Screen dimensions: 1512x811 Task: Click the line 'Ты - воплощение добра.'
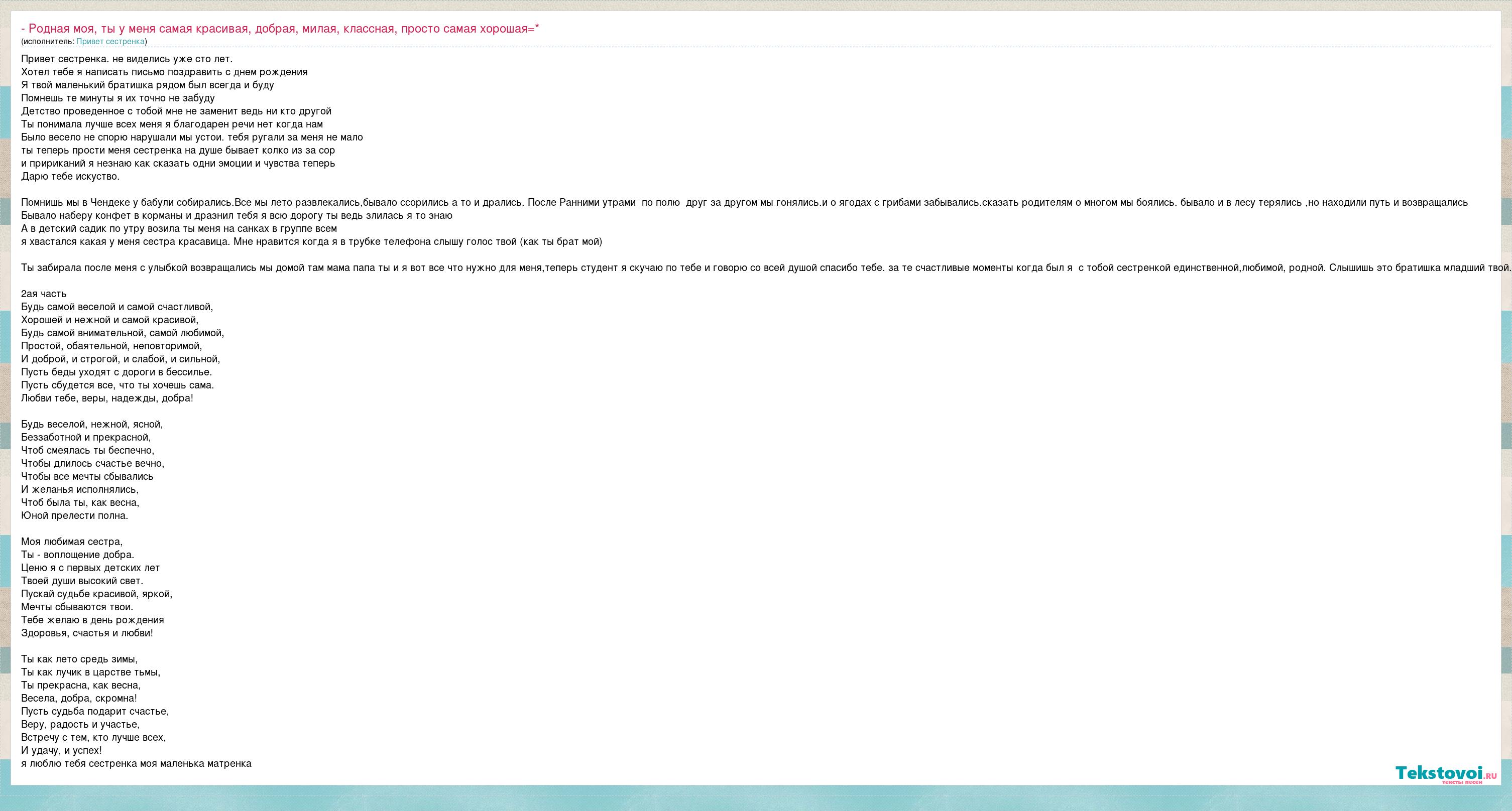(77, 555)
